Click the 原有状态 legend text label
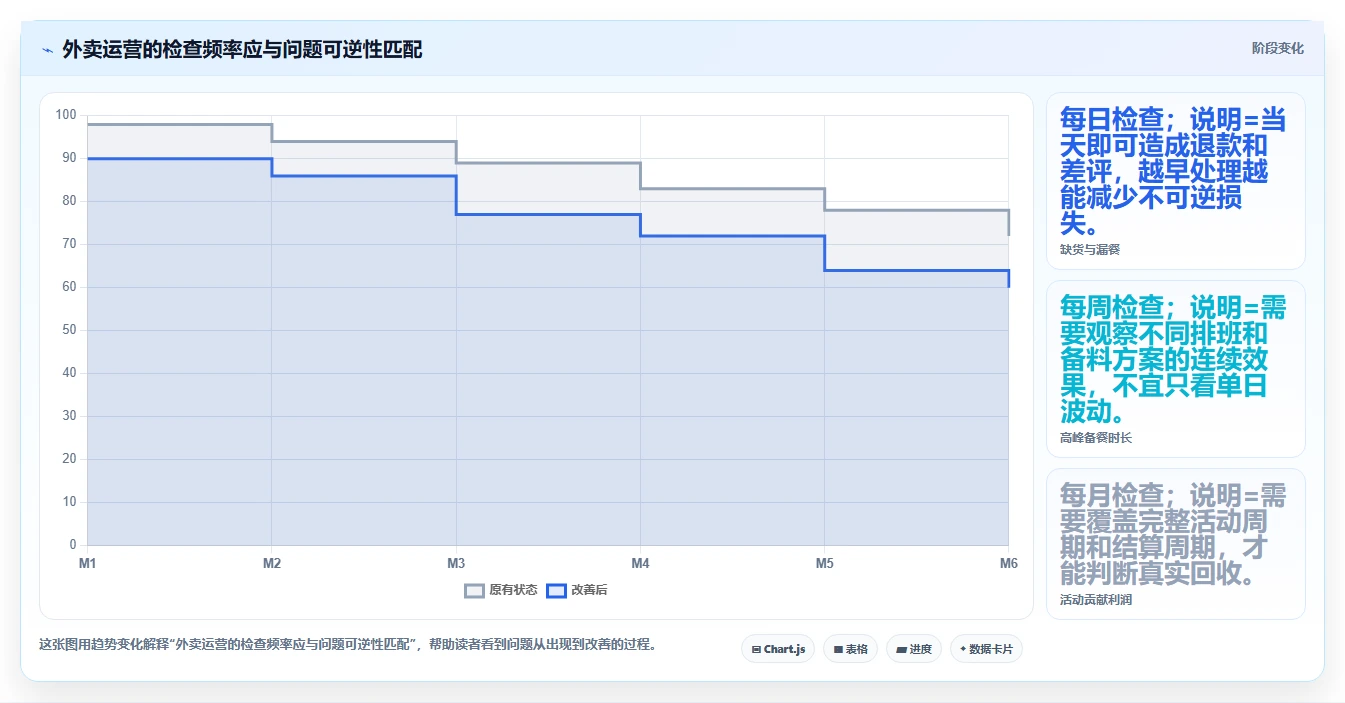 coord(513,590)
